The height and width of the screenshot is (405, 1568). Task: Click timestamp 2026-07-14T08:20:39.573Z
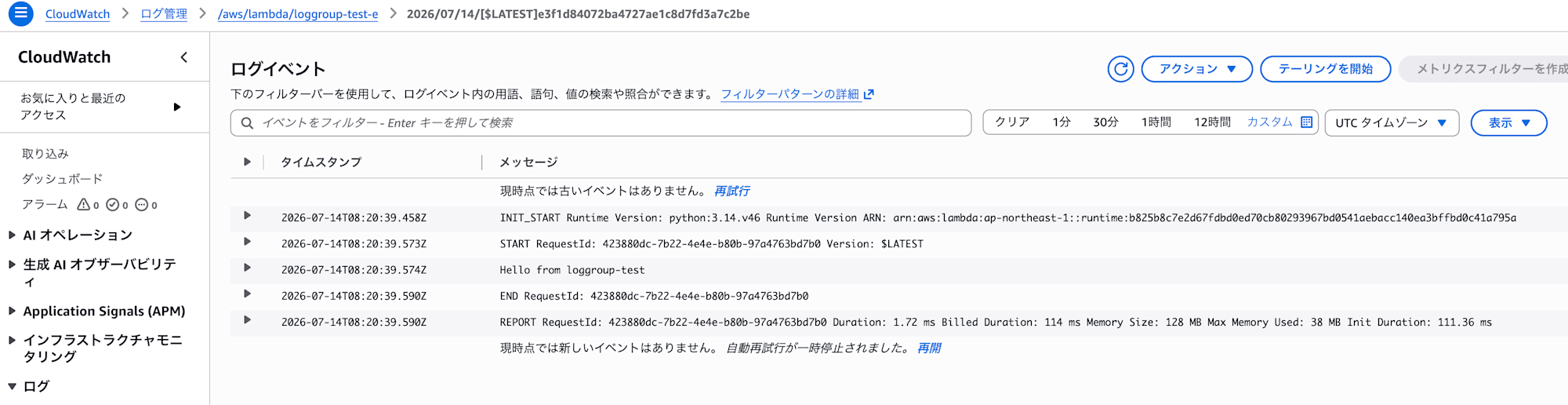pyautogui.click(x=354, y=244)
